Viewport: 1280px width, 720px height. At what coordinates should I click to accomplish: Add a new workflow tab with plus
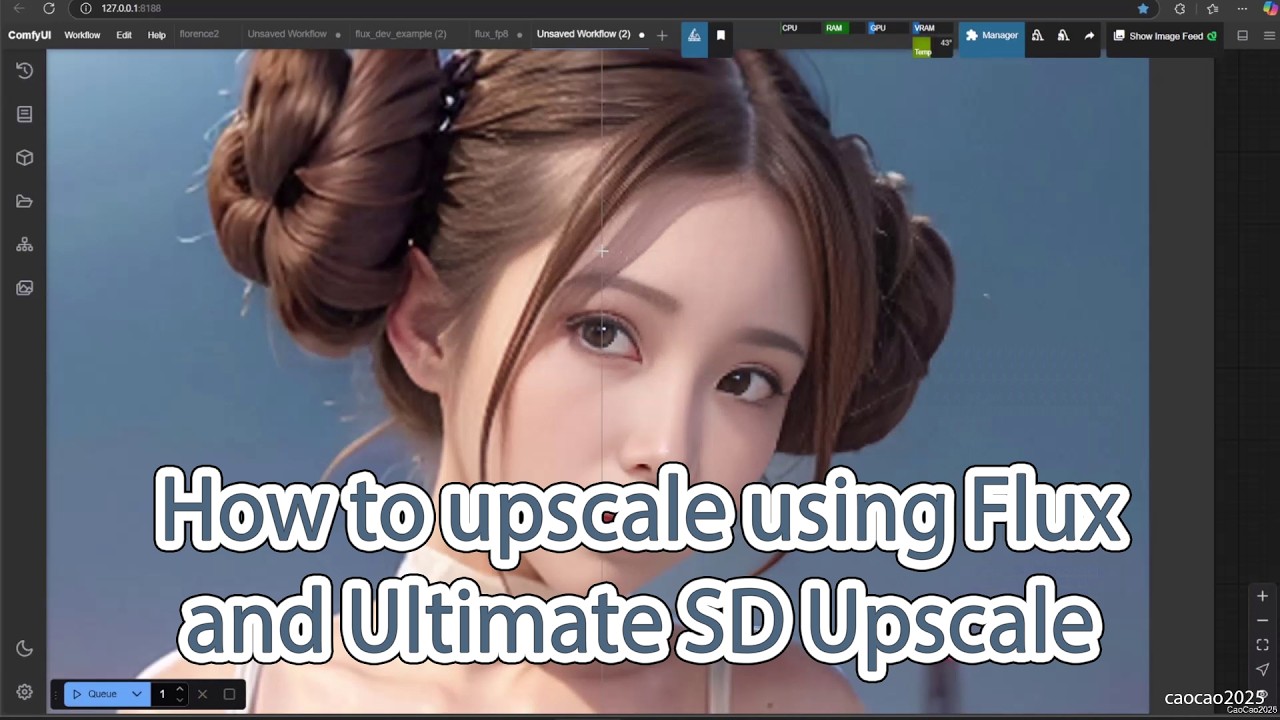click(662, 35)
